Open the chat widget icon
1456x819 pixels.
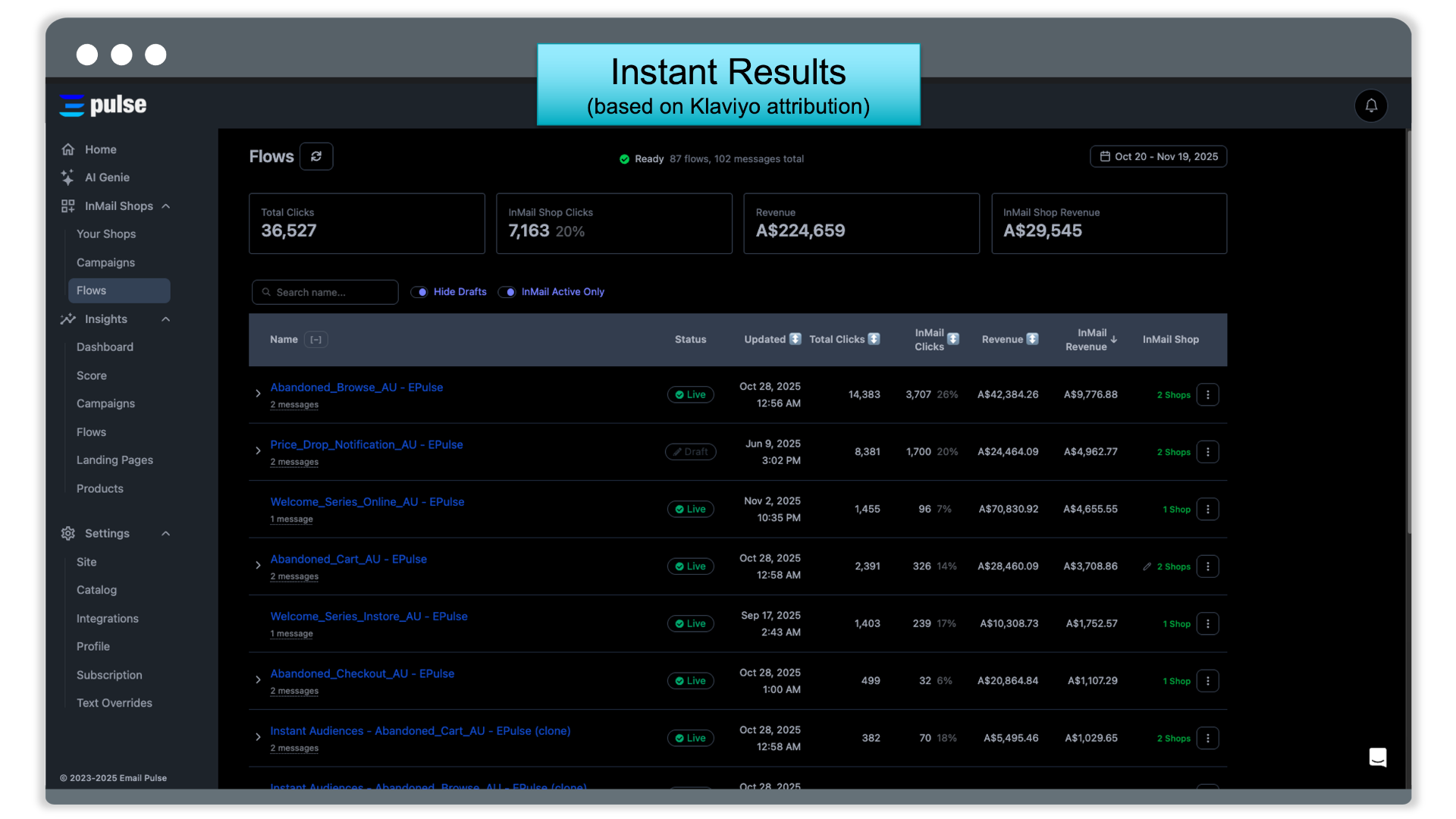[1377, 757]
